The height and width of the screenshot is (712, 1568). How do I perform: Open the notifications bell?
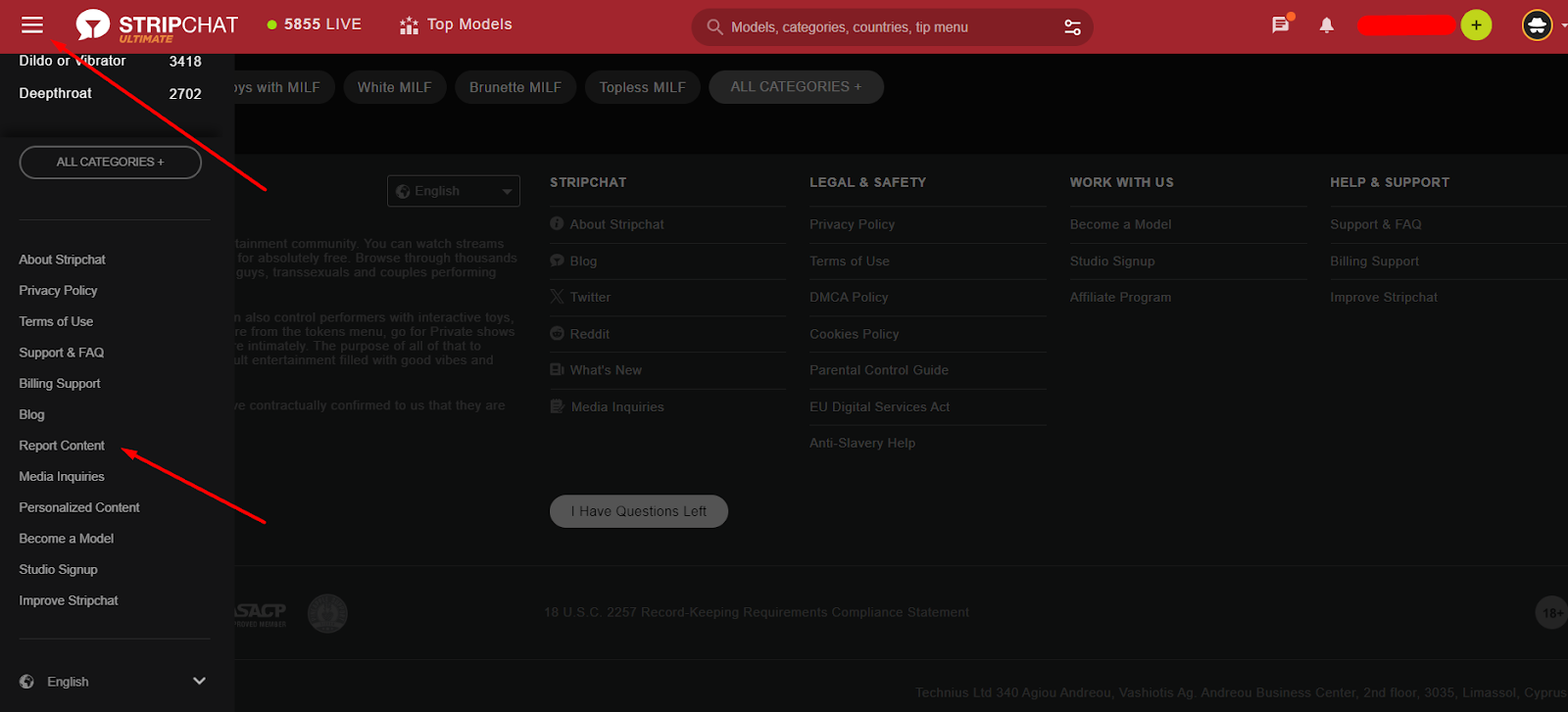click(1326, 25)
